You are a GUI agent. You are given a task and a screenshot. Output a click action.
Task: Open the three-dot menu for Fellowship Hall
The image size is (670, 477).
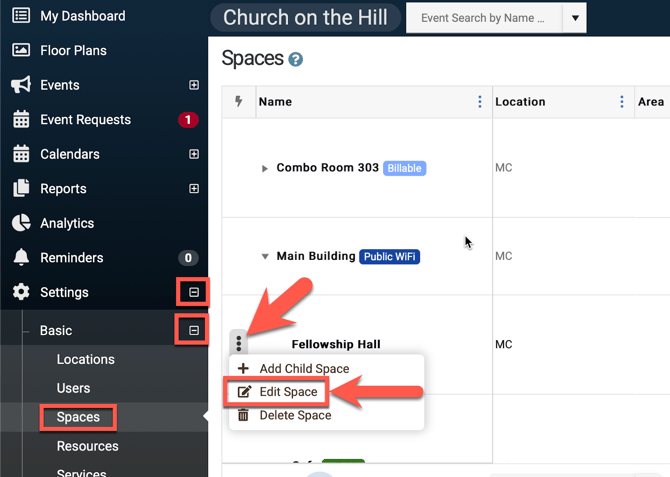pos(239,343)
